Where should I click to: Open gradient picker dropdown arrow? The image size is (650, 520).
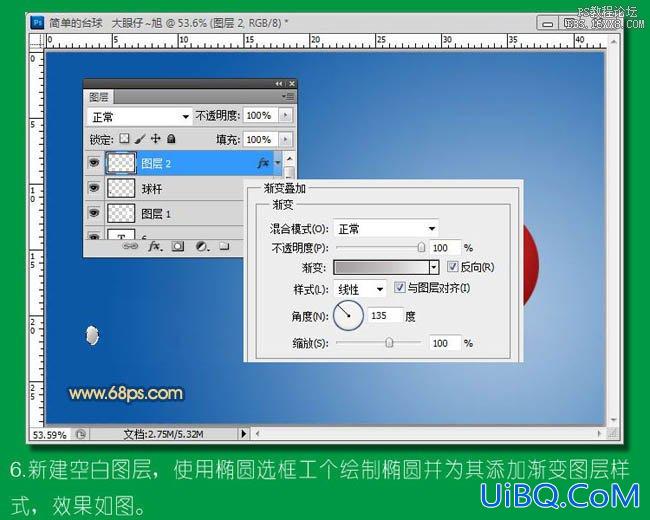tap(434, 267)
